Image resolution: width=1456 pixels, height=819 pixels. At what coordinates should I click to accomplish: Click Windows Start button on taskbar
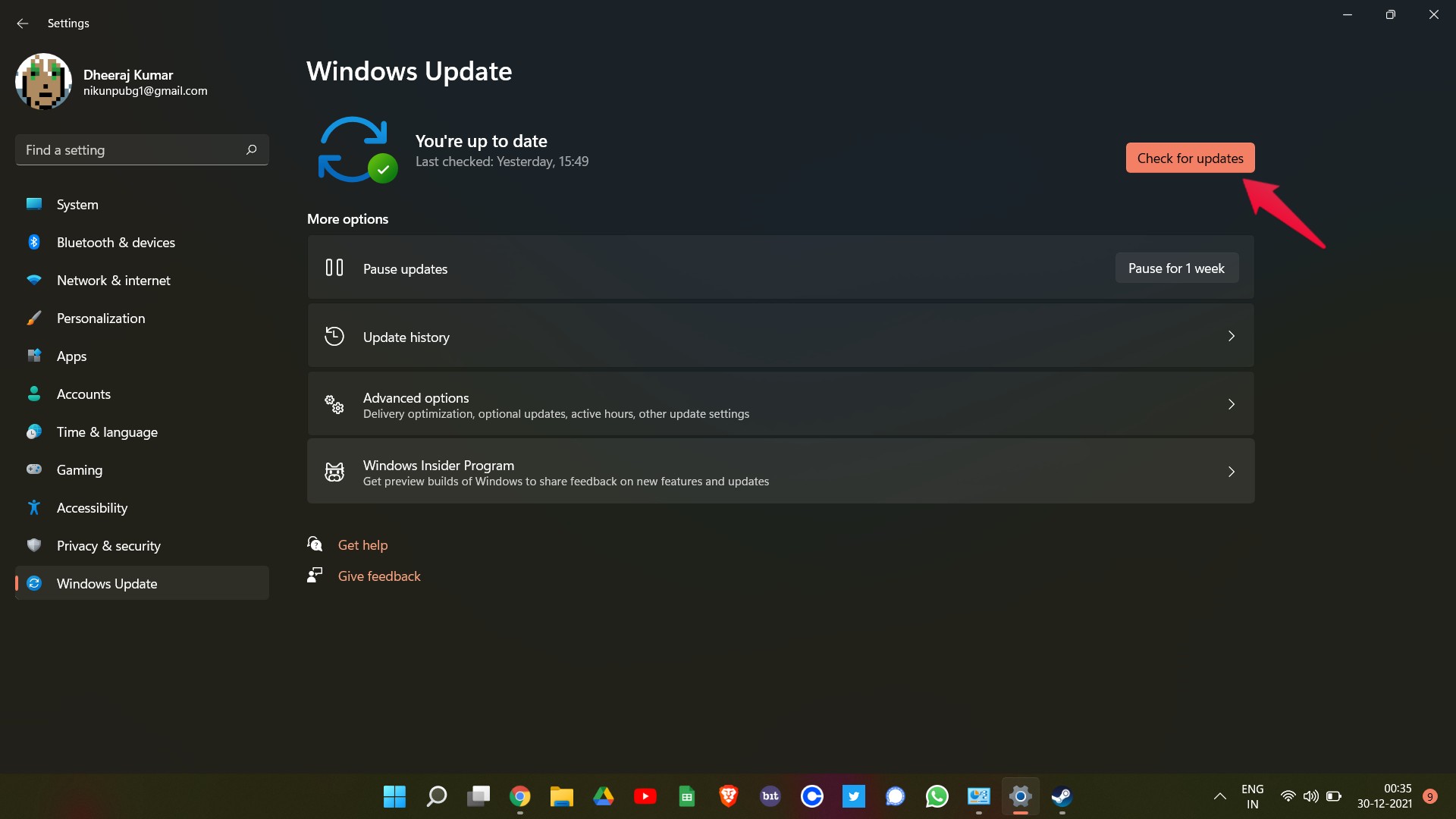coord(394,796)
